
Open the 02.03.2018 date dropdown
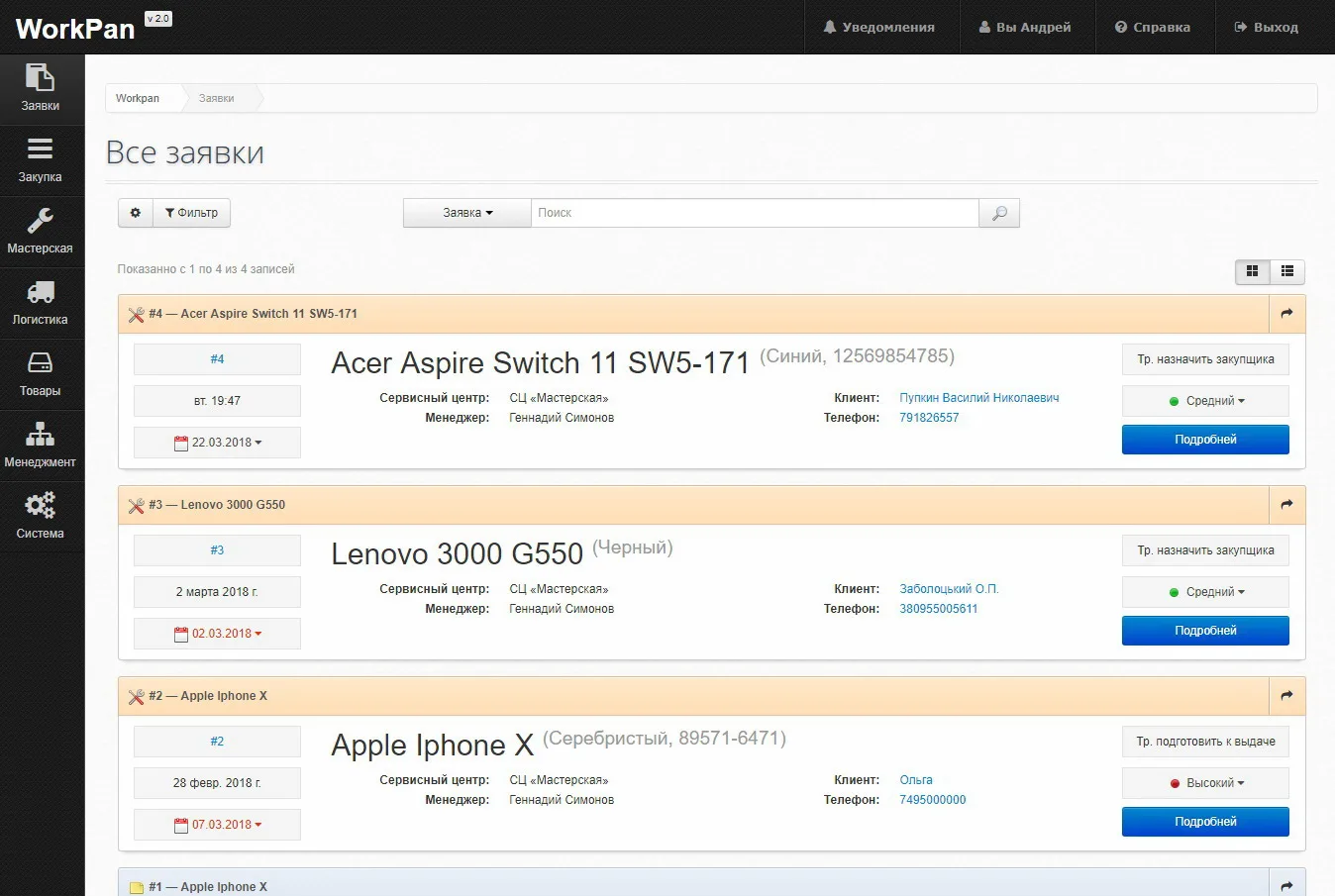click(217, 634)
